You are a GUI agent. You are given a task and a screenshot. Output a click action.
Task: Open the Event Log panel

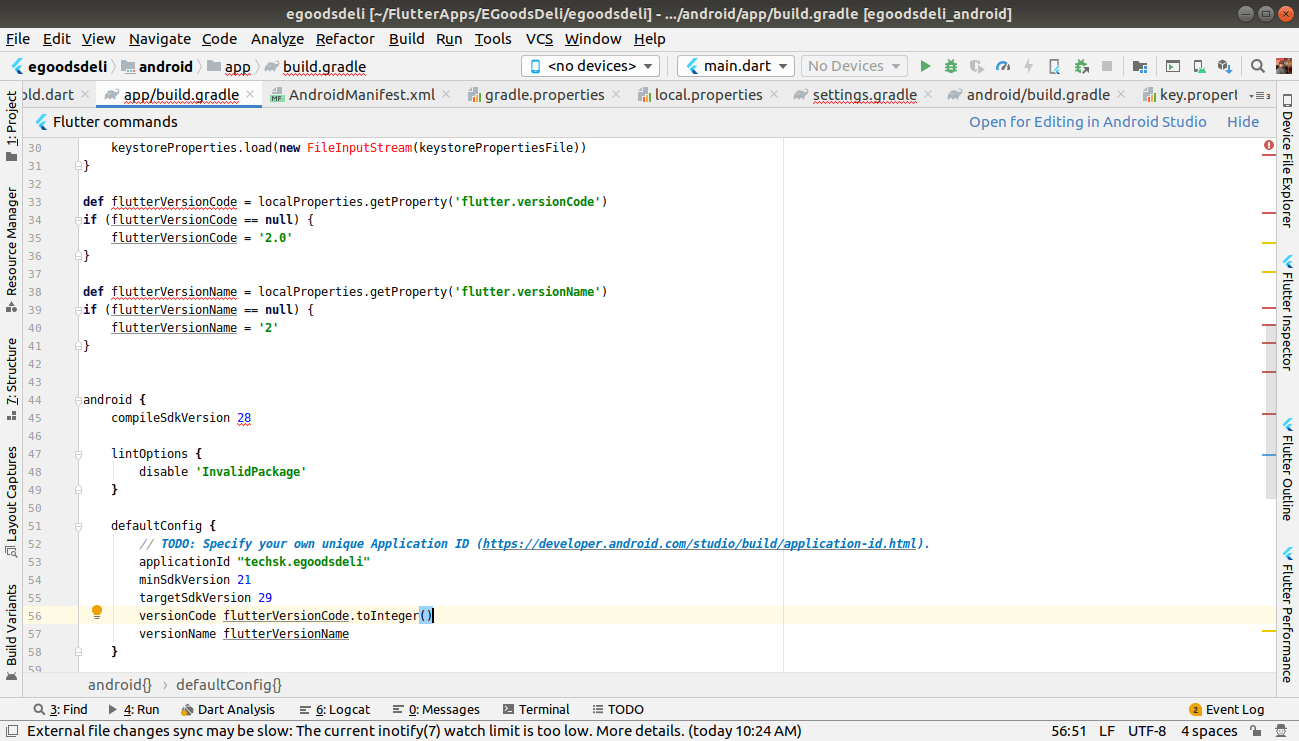tap(1226, 709)
